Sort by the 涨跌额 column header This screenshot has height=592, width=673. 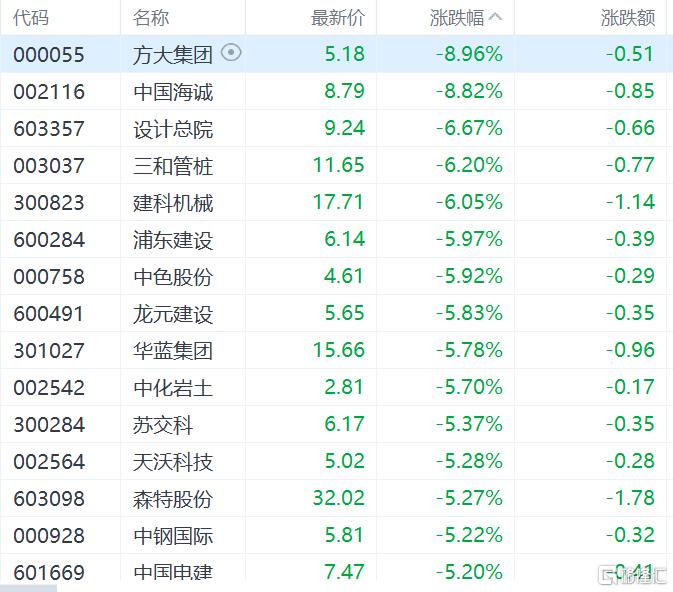click(628, 18)
